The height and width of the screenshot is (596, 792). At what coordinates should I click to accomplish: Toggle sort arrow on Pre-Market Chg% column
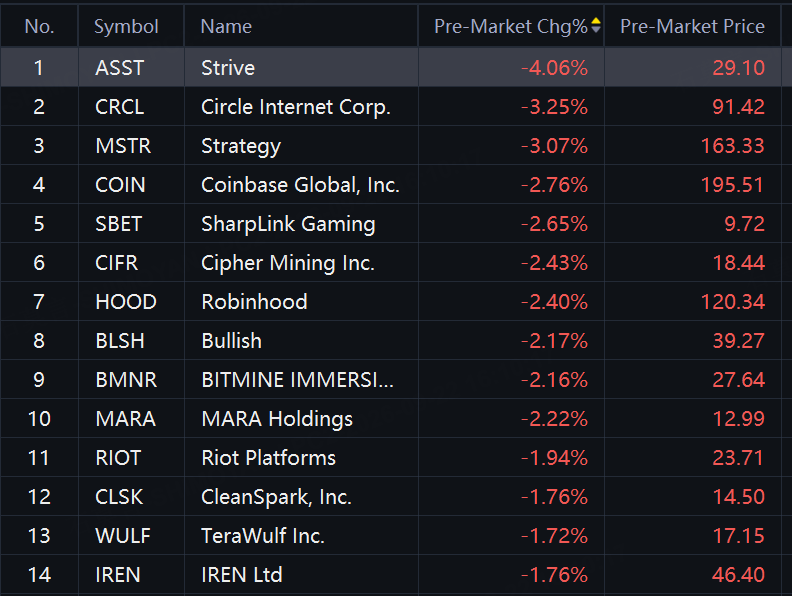(596, 26)
